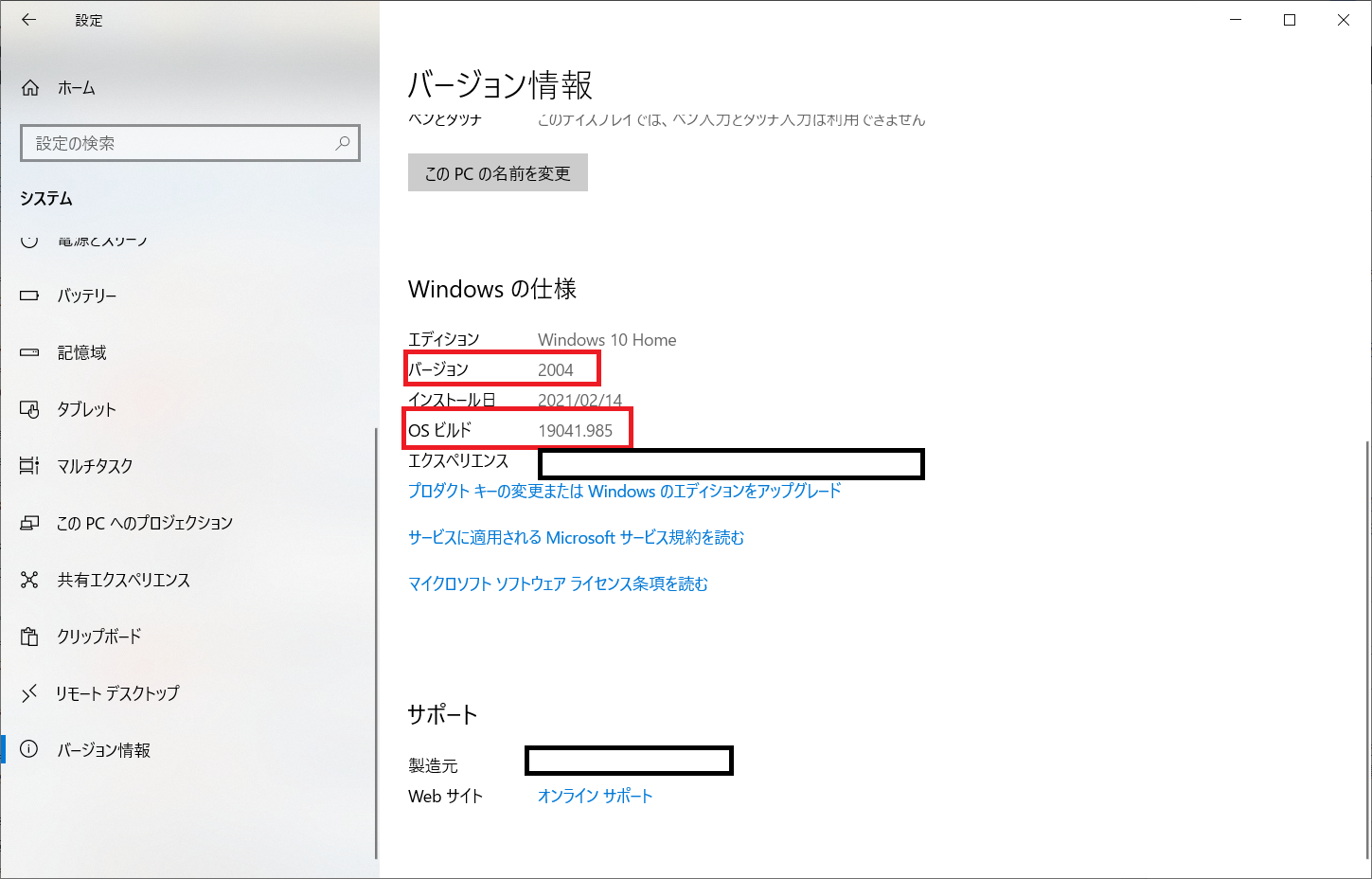Select the マルチタスク multitasking icon
Viewport: 1372px width, 879px height.
(29, 466)
